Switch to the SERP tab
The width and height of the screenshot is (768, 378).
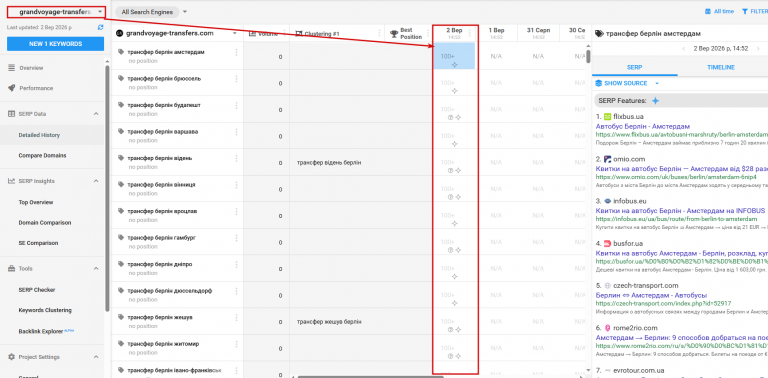click(634, 67)
